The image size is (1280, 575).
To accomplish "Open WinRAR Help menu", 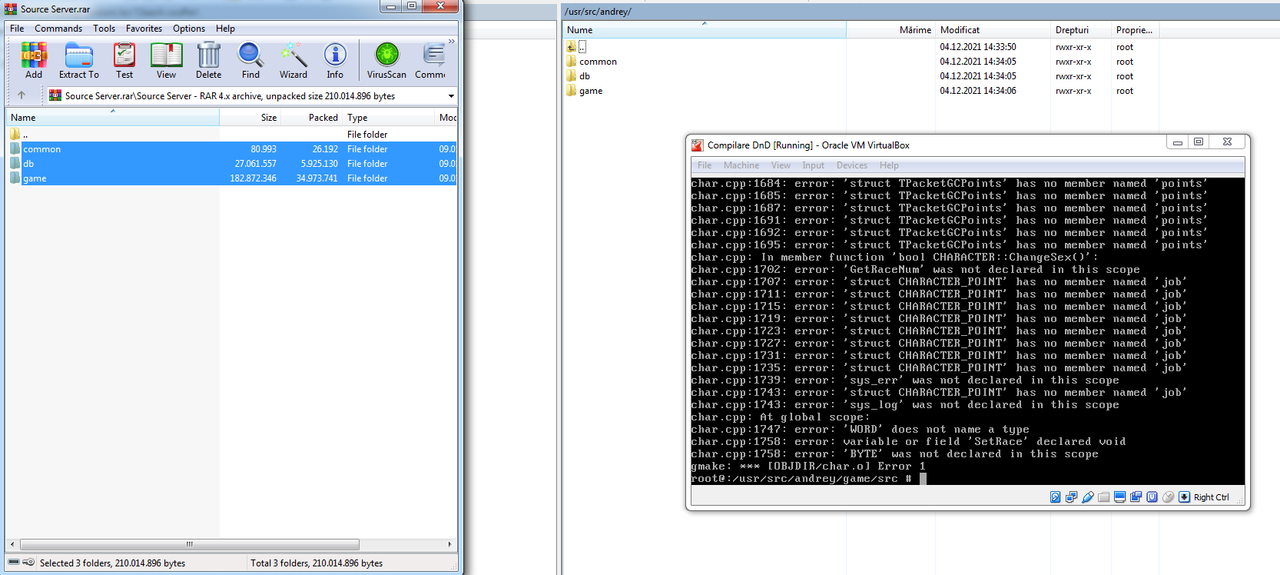I will (x=225, y=28).
